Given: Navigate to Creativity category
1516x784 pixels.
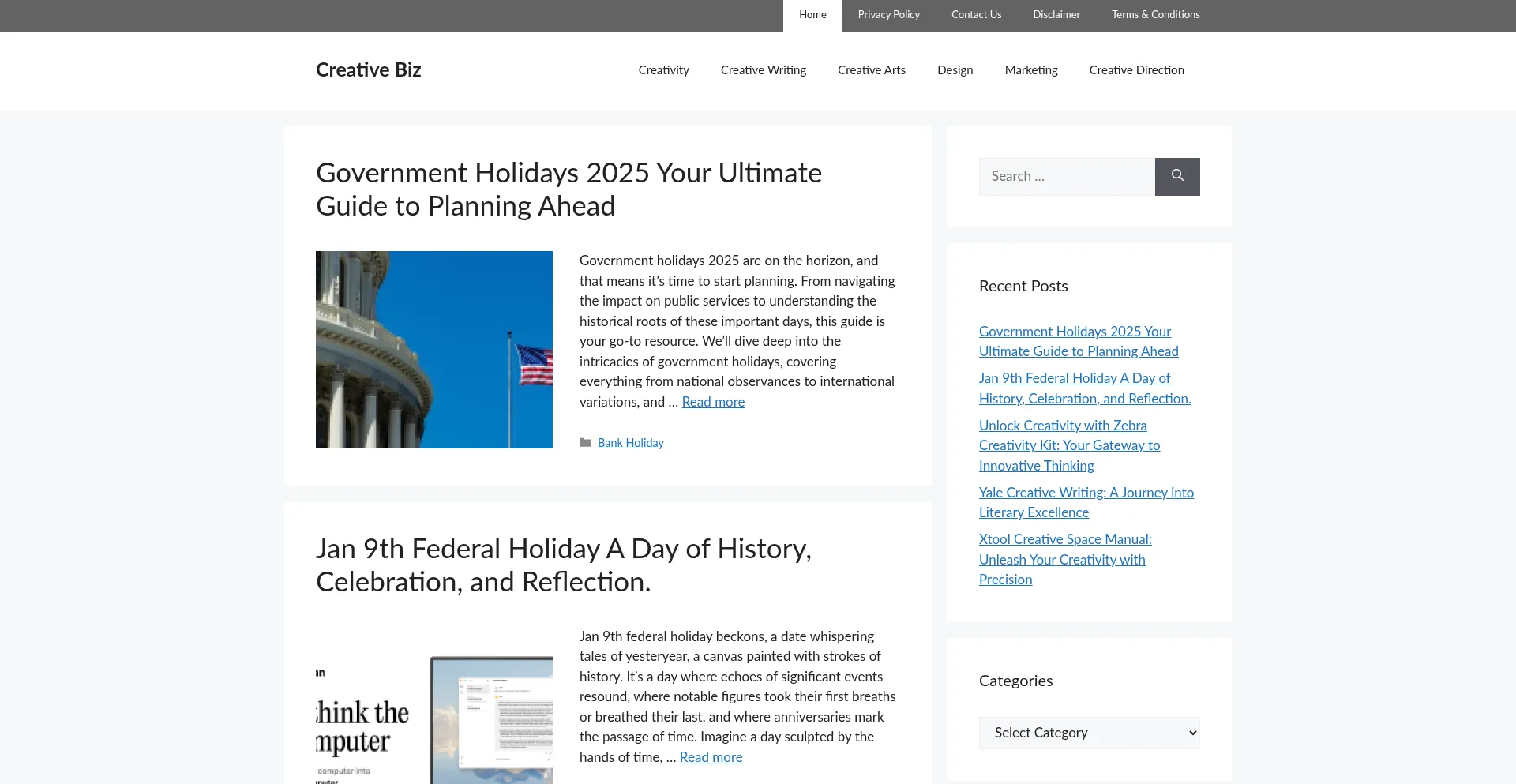Looking at the screenshot, I should pyautogui.click(x=663, y=70).
